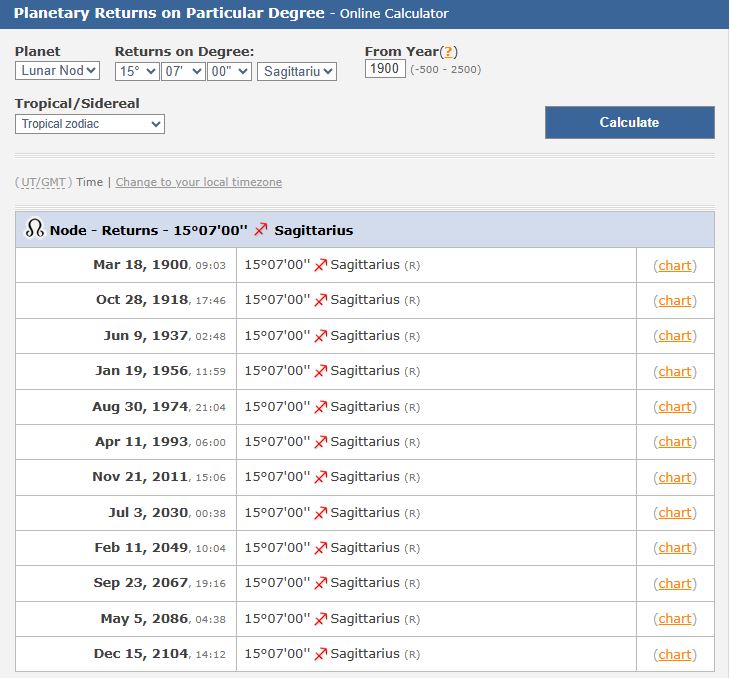The height and width of the screenshot is (678, 731).
Task: Select the date Oct 28, 1918
Action: 142,299
